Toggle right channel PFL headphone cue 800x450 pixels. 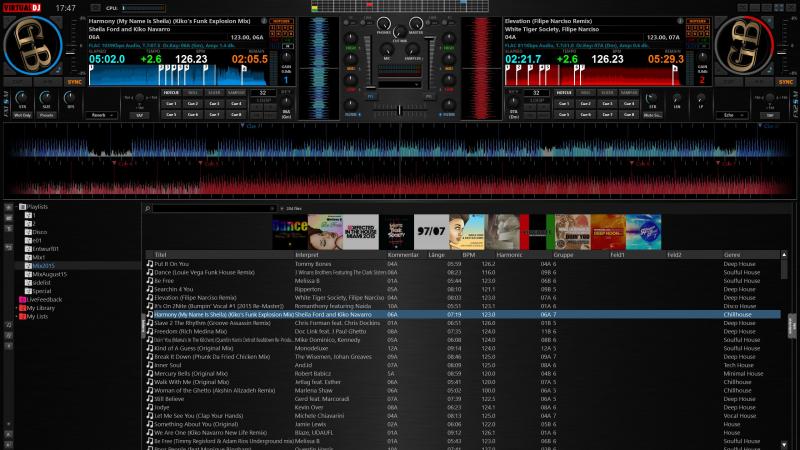pos(429,96)
